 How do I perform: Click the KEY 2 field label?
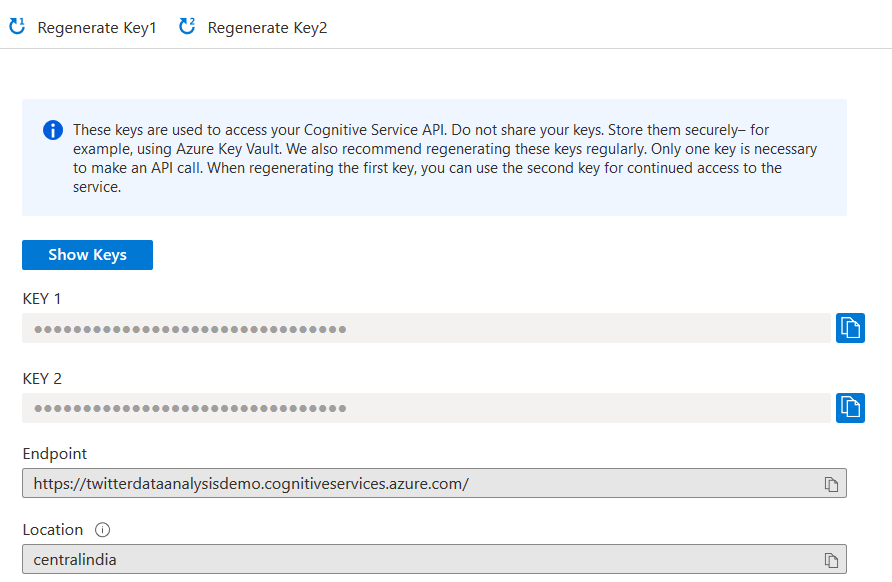click(x=42, y=379)
